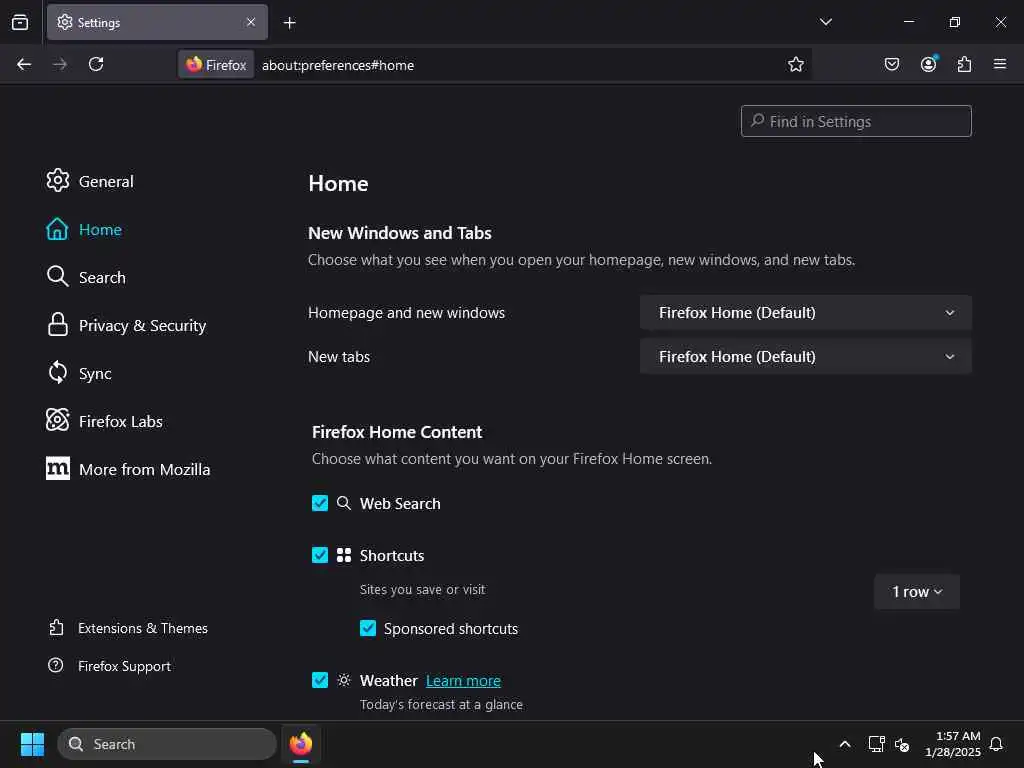1024x768 pixels.
Task: Go back one page
Action: pos(24,65)
